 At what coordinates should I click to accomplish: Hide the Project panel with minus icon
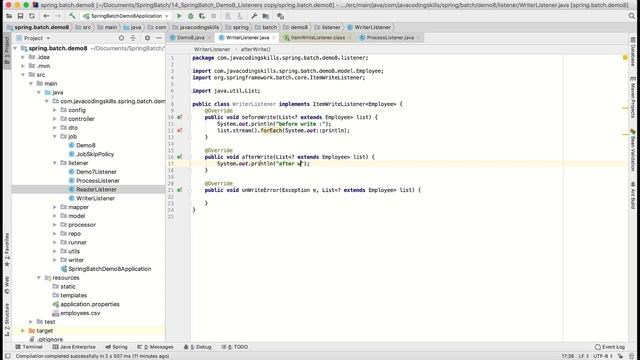(159, 38)
